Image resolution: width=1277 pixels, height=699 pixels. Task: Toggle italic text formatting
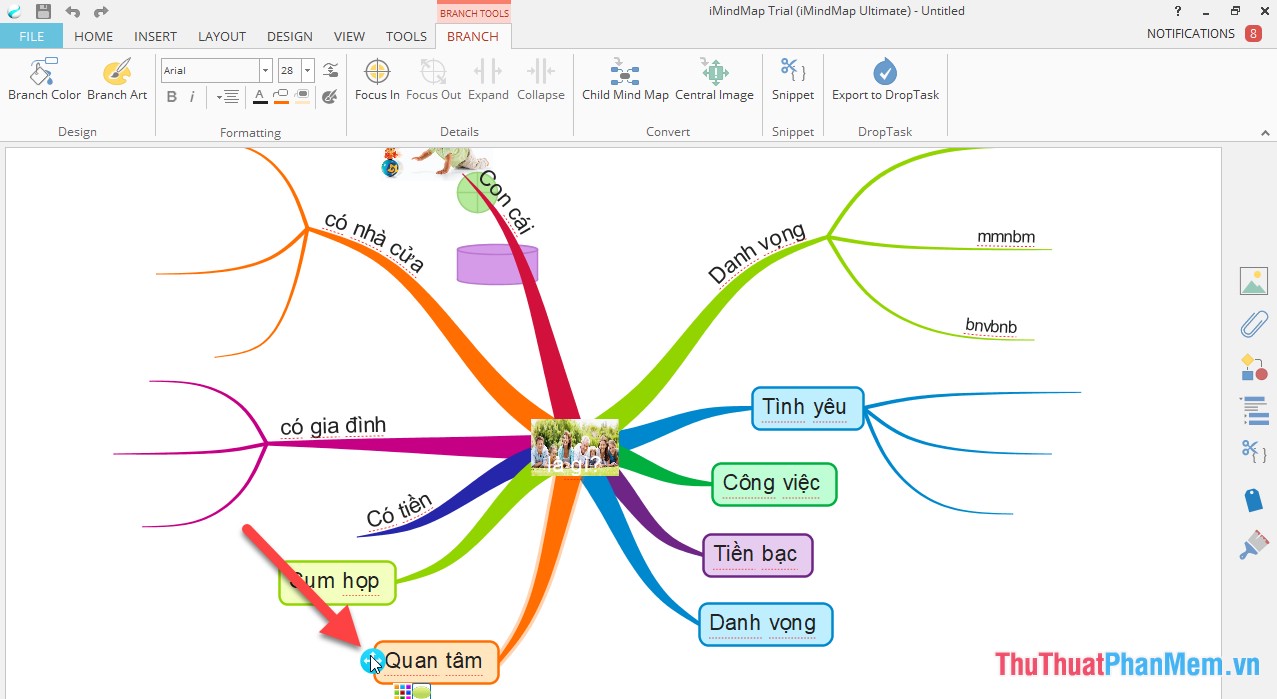click(x=191, y=96)
